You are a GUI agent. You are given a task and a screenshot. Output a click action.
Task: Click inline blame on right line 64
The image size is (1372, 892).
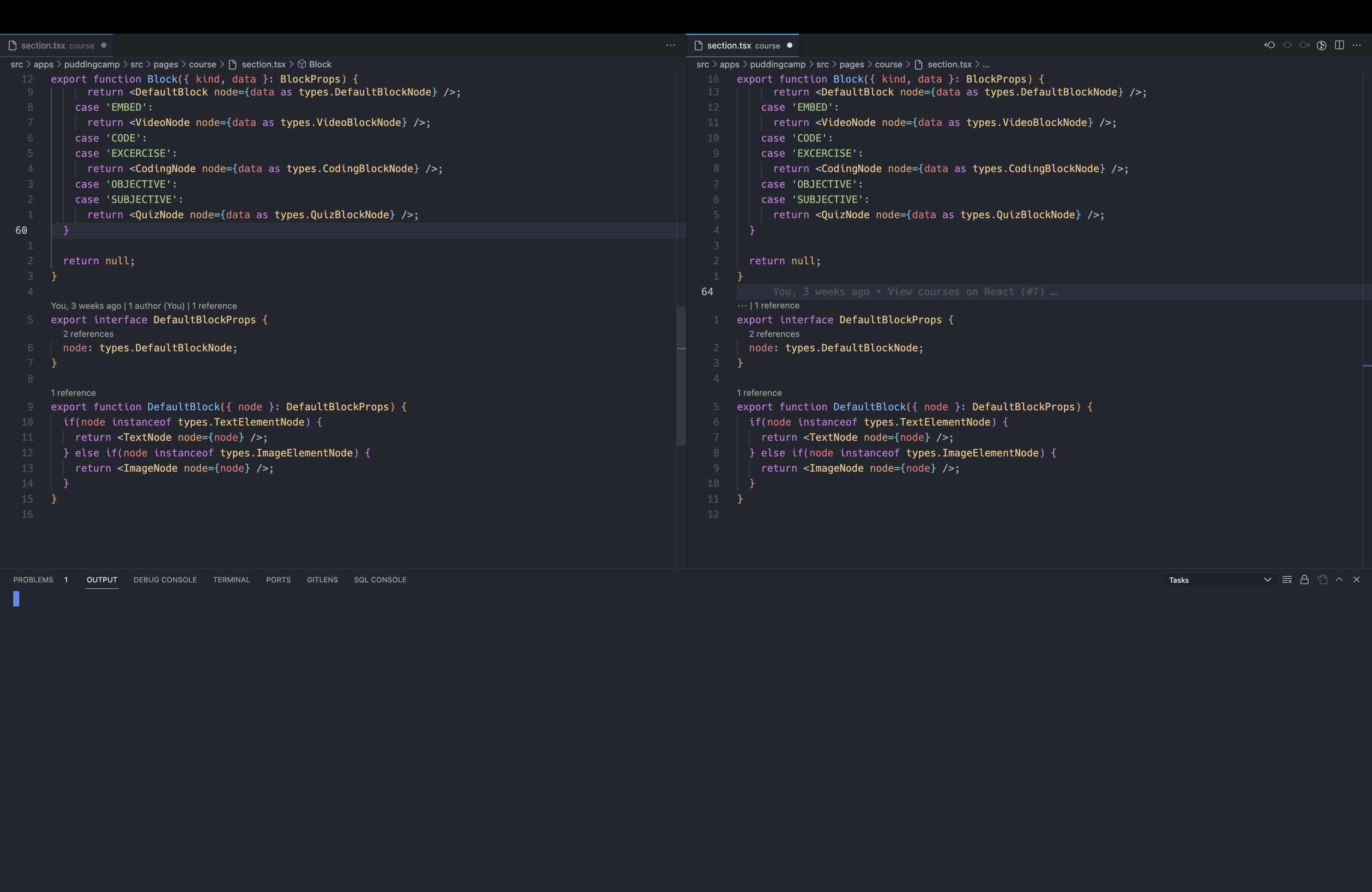click(915, 292)
